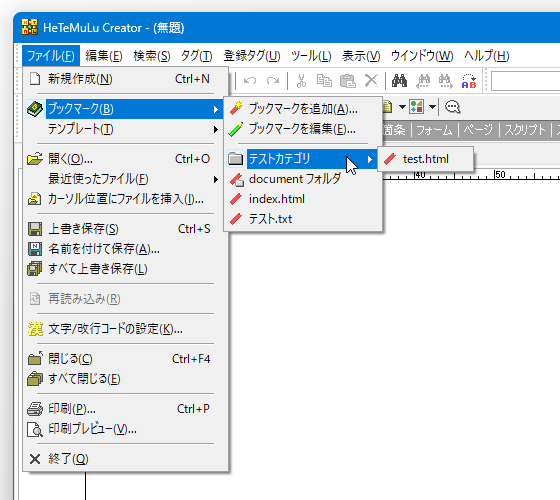Image resolution: width=560 pixels, height=500 pixels.
Task: Select New (新規作成) menu entry
Action: click(125, 79)
